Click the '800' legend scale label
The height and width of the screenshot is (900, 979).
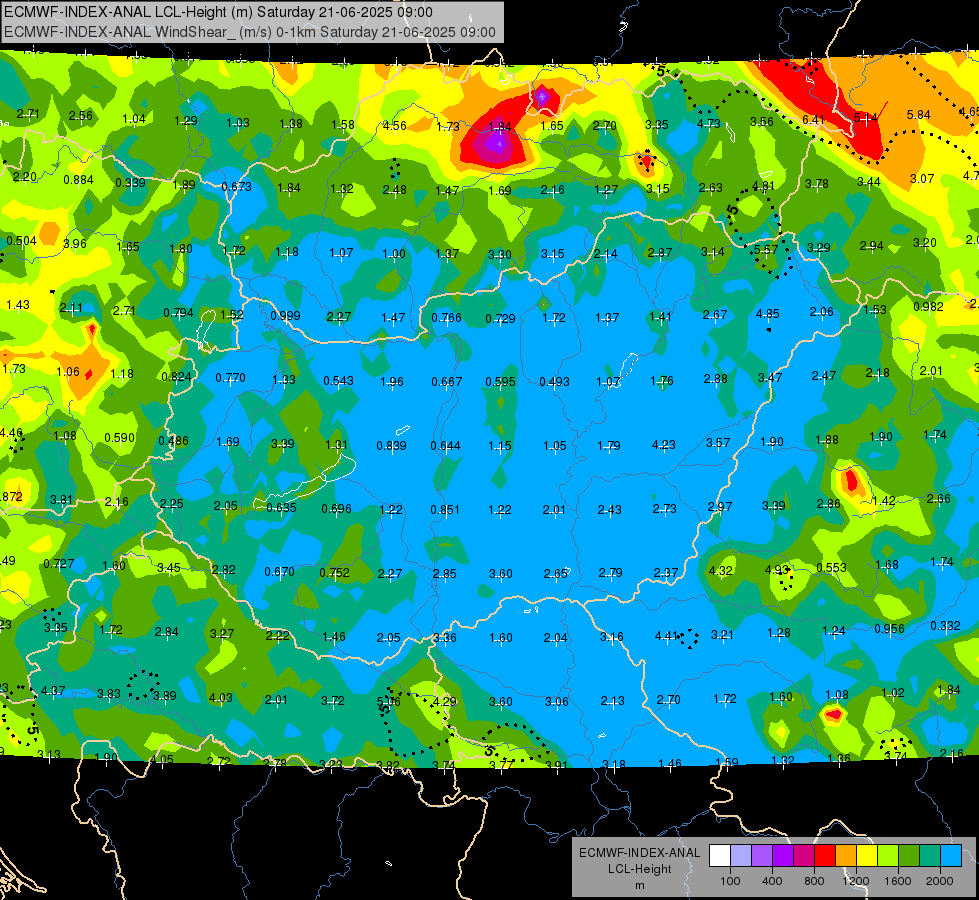814,881
